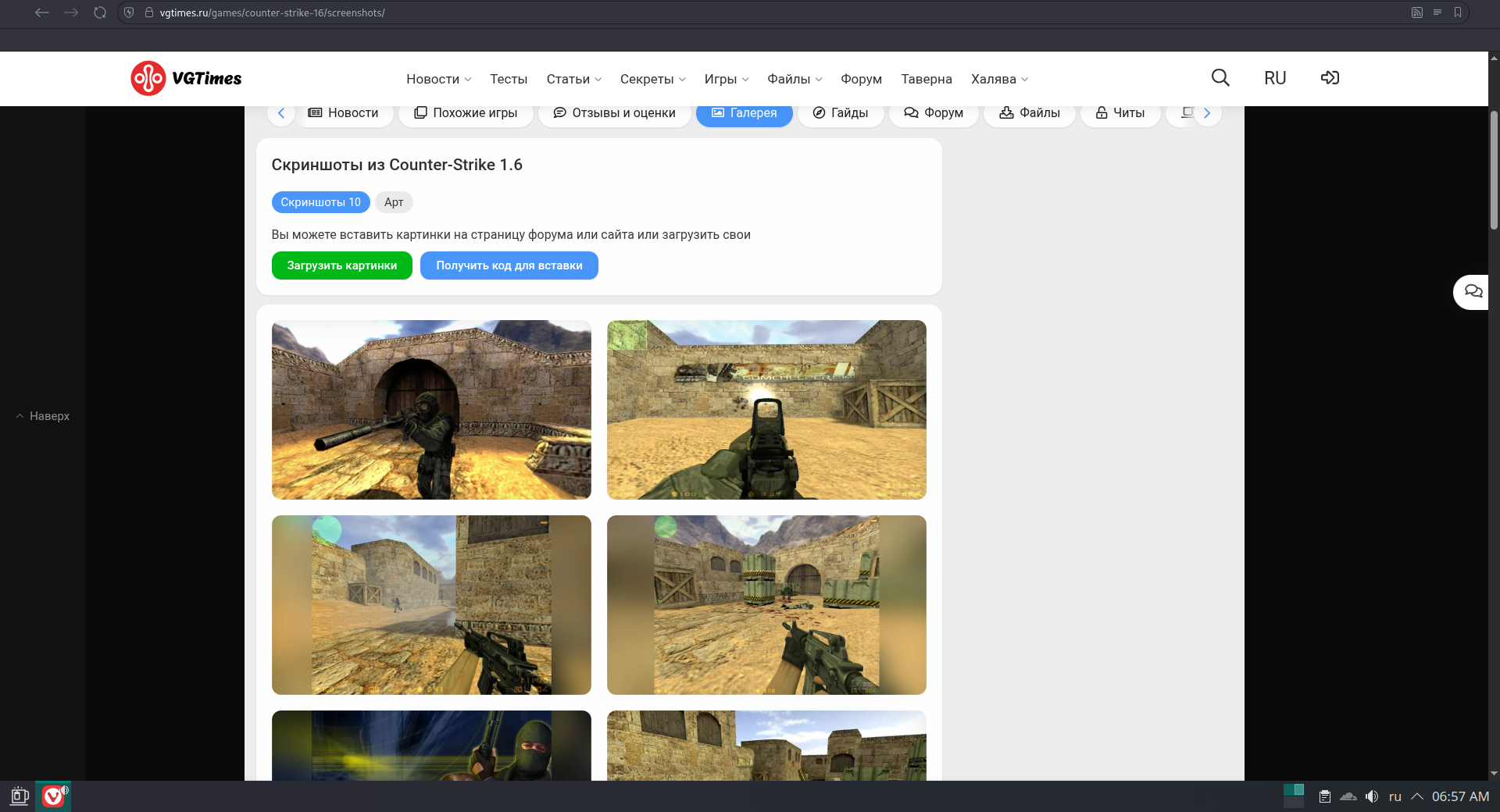The width and height of the screenshot is (1500, 812).
Task: Switch to the Читы tab
Action: pos(1120,113)
